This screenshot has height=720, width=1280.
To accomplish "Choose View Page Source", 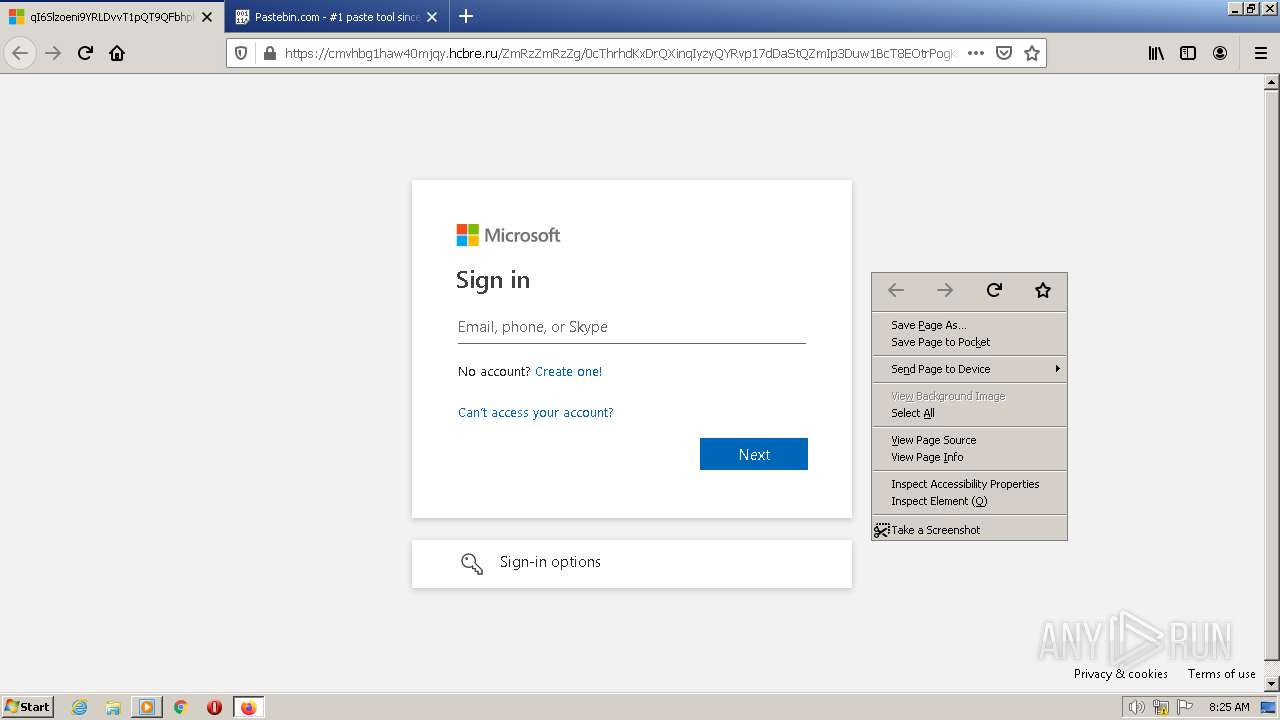I will coord(969,440).
